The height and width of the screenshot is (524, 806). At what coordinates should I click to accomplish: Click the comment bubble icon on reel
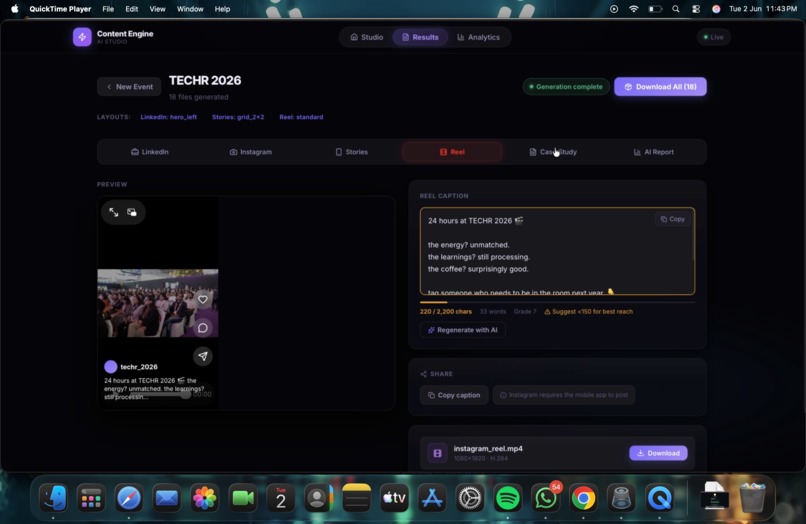[x=203, y=328]
